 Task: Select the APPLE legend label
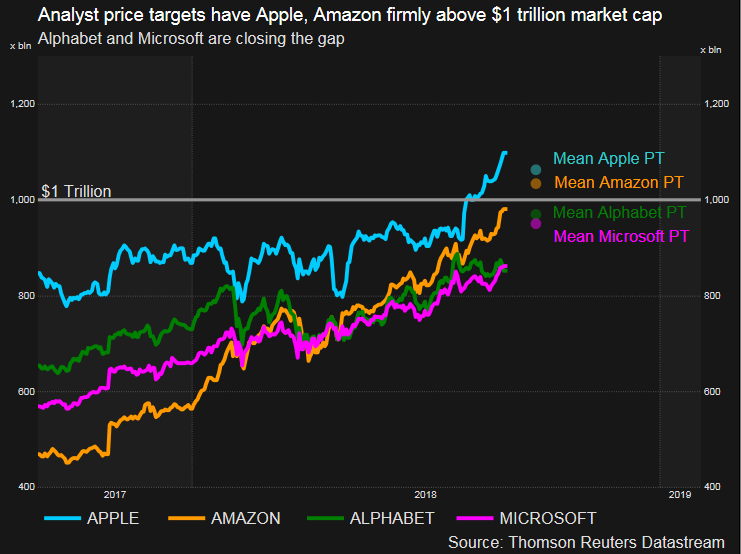[x=113, y=518]
